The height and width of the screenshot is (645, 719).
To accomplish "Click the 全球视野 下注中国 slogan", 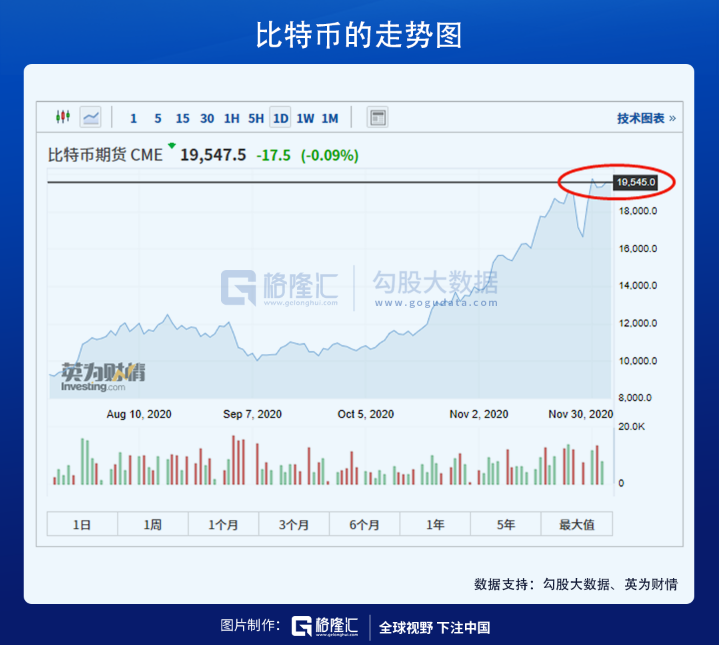I will tap(435, 627).
